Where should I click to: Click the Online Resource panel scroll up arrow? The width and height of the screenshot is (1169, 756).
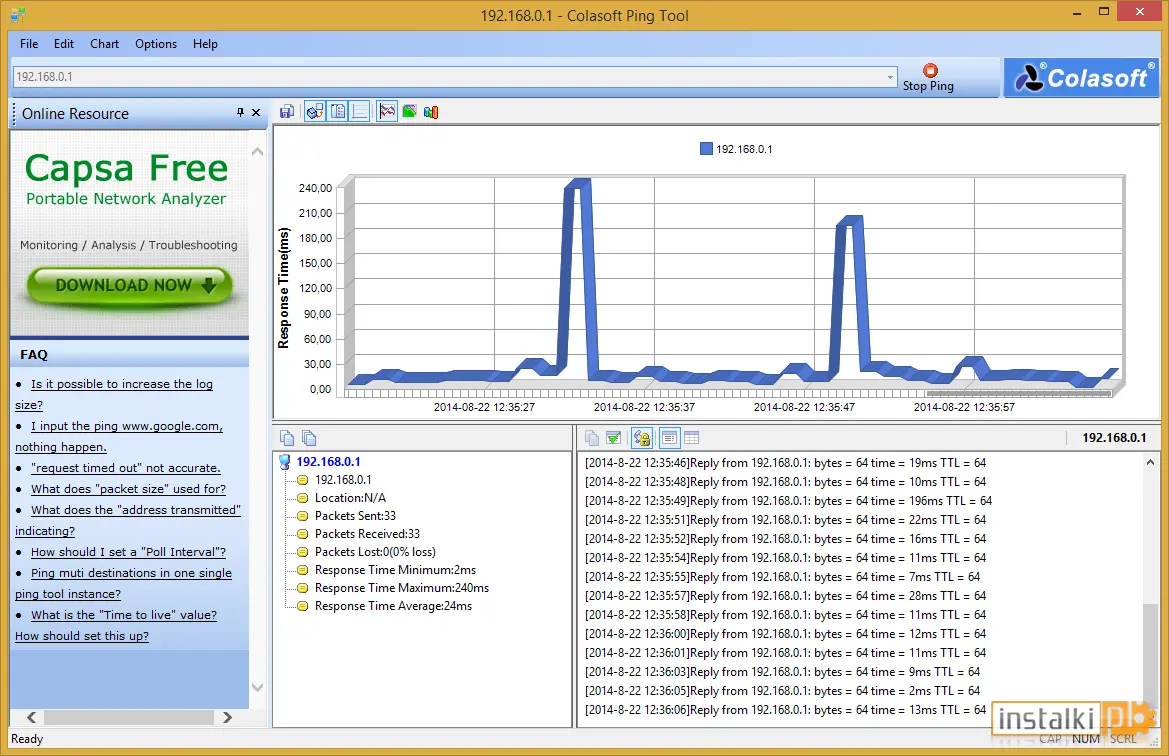257,151
